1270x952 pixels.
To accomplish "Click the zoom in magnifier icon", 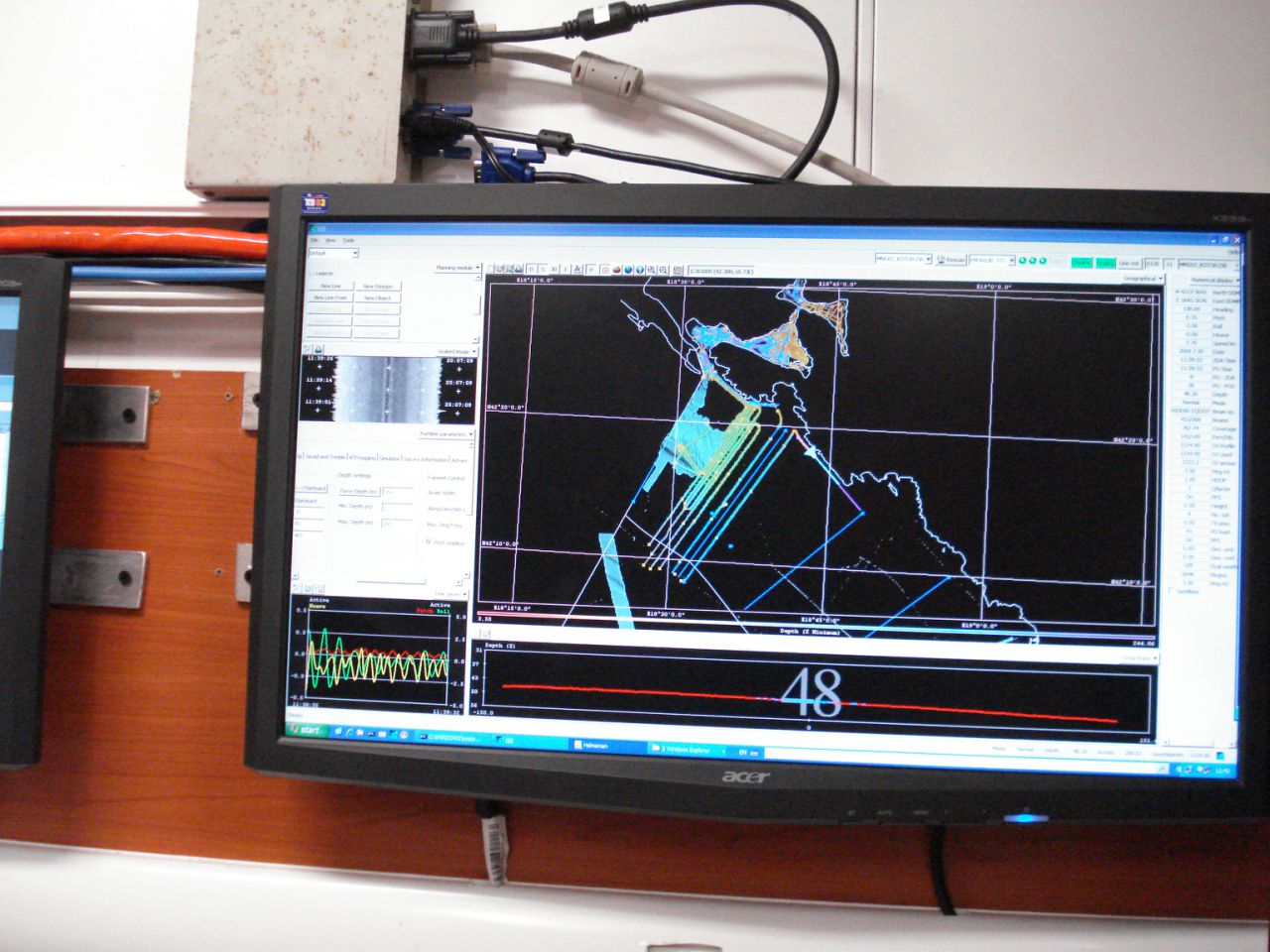I will [x=651, y=270].
